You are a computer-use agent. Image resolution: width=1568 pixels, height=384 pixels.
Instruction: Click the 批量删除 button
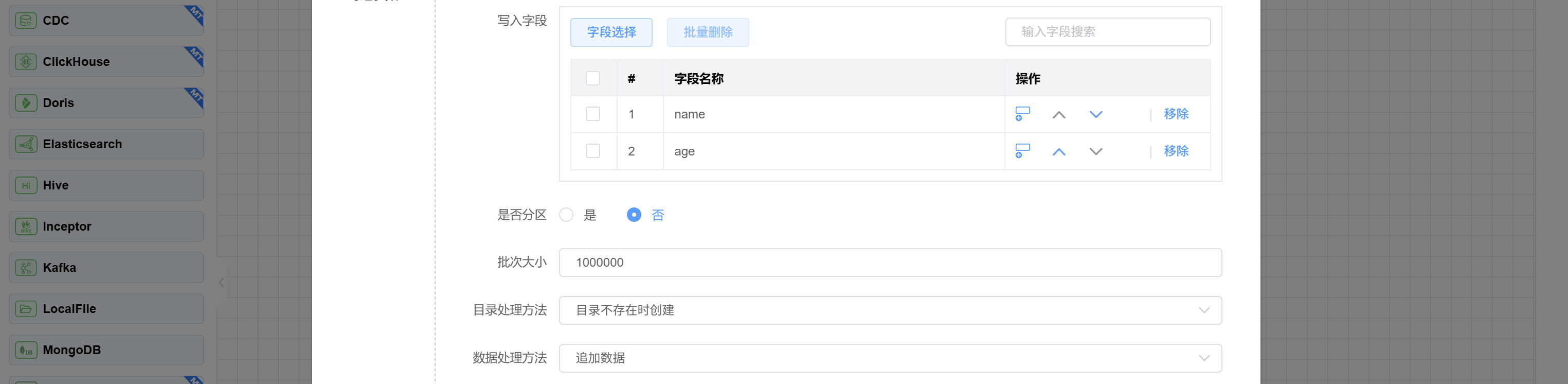point(707,32)
